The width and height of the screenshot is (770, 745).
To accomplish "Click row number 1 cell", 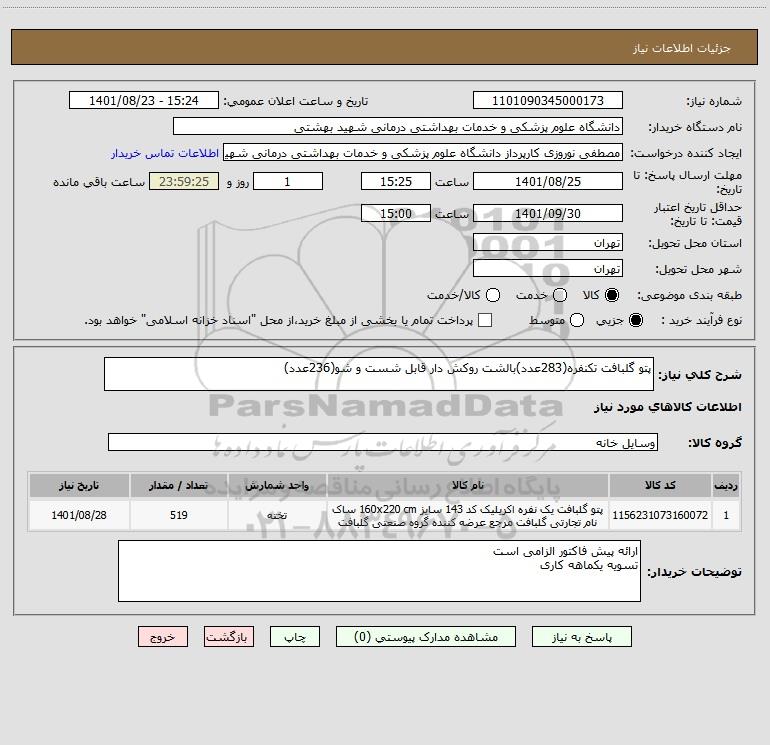I will [726, 515].
